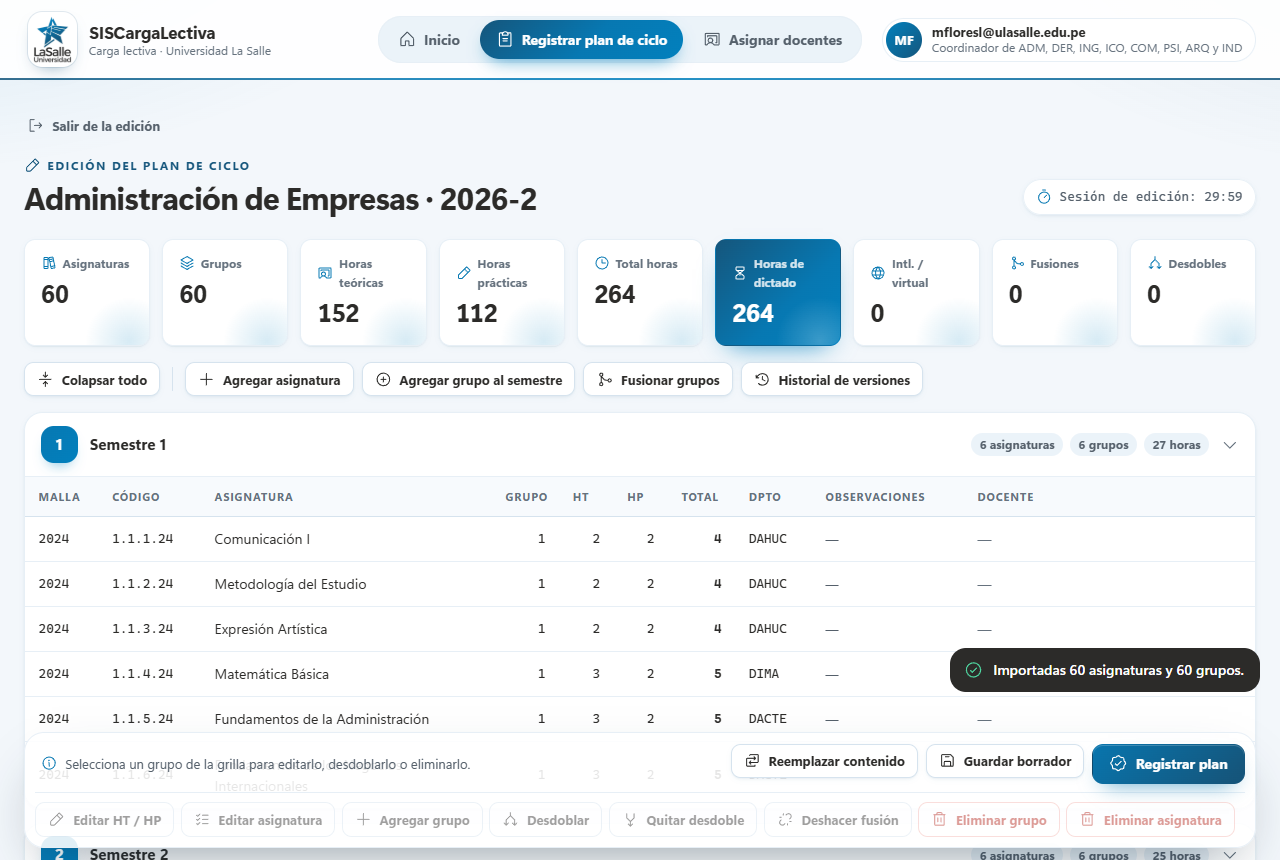Click the Registrar plan button

click(1168, 764)
